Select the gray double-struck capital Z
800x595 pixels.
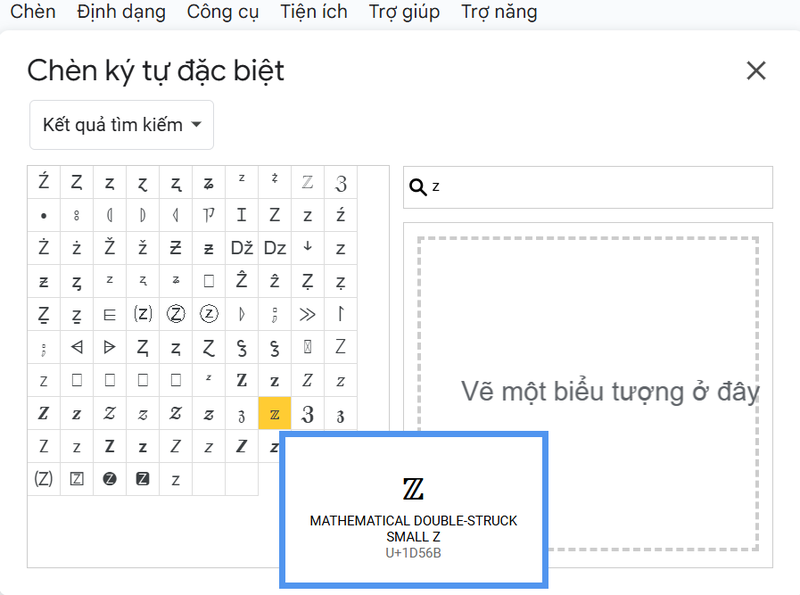tap(308, 182)
